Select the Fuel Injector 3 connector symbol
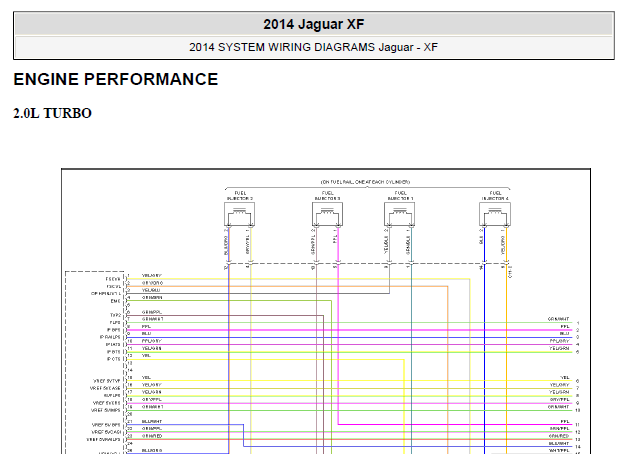Image resolution: width=643 pixels, height=454 pixels. pyautogui.click(x=327, y=214)
